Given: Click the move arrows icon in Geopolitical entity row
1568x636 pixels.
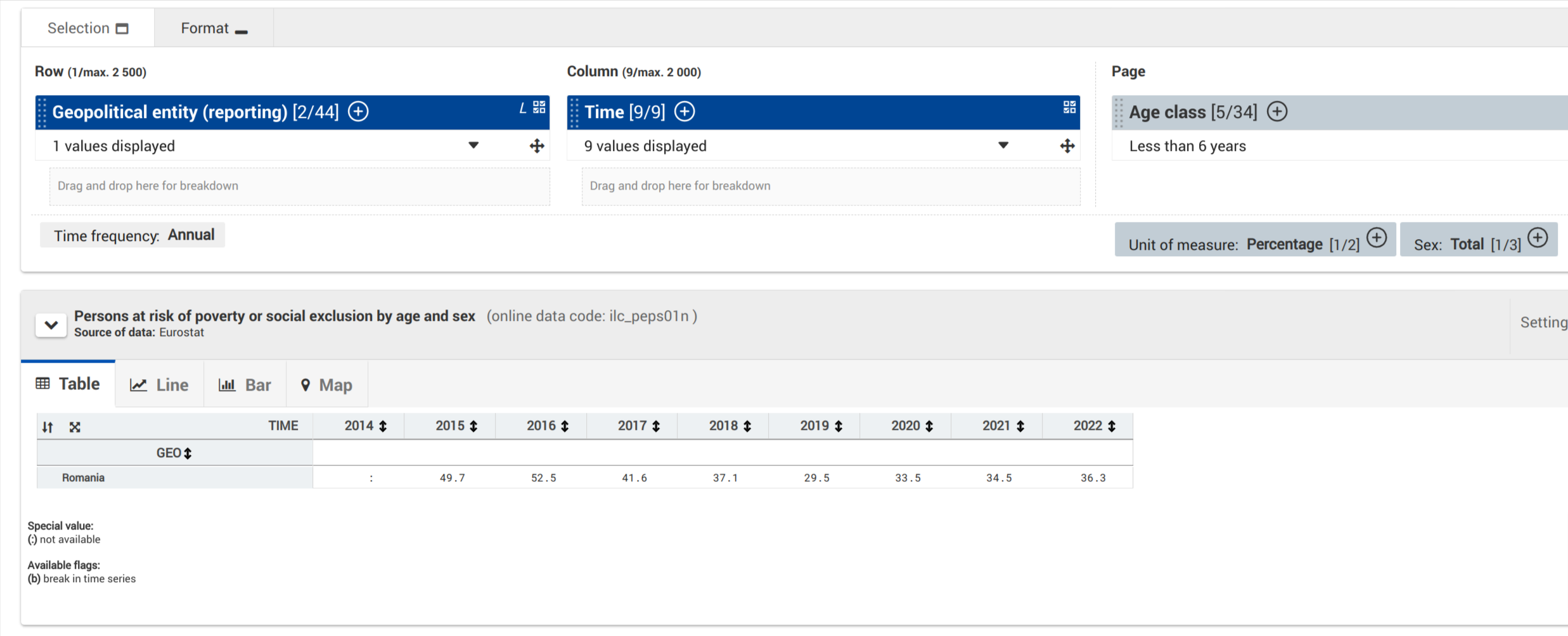Looking at the screenshot, I should pyautogui.click(x=537, y=146).
